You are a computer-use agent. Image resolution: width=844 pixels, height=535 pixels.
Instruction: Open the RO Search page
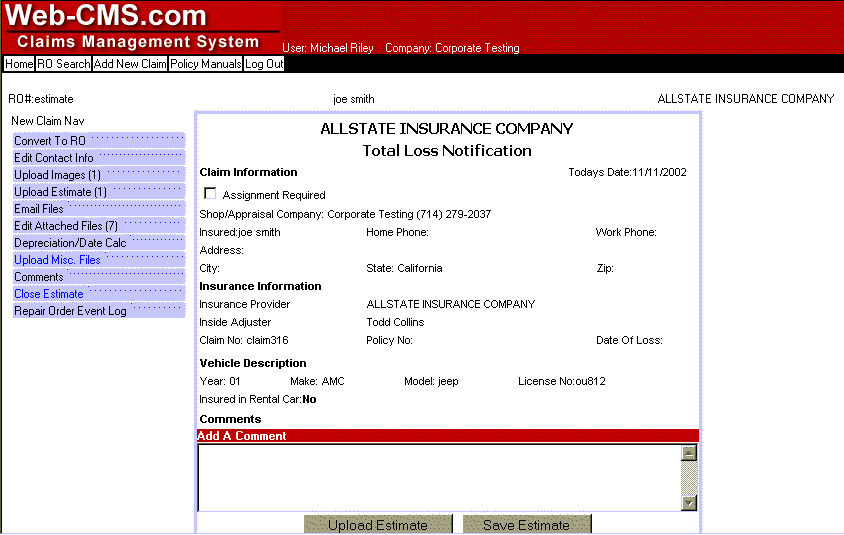coord(64,64)
